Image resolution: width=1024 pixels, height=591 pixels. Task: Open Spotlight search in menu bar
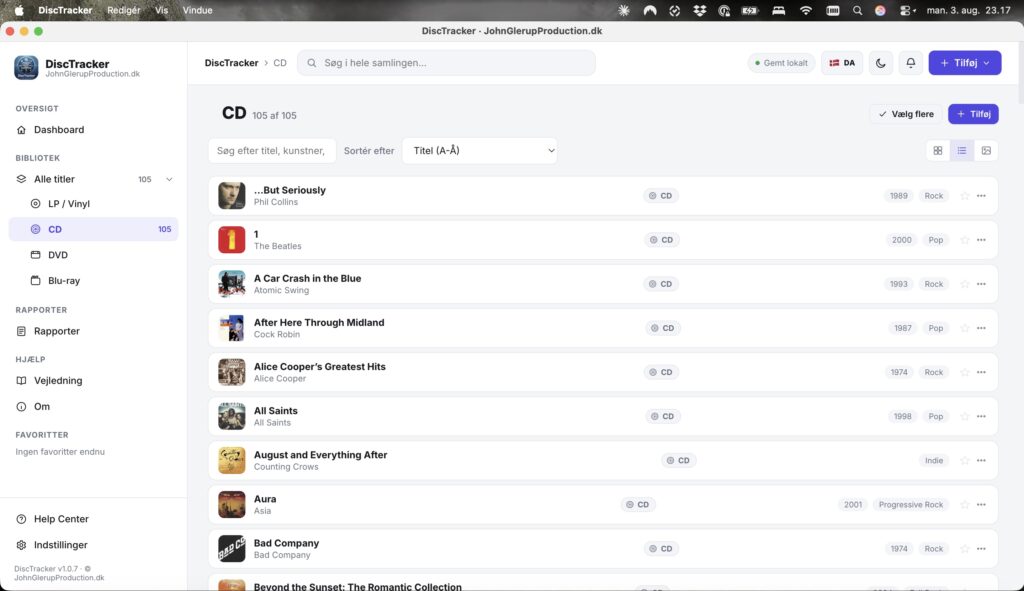point(857,10)
